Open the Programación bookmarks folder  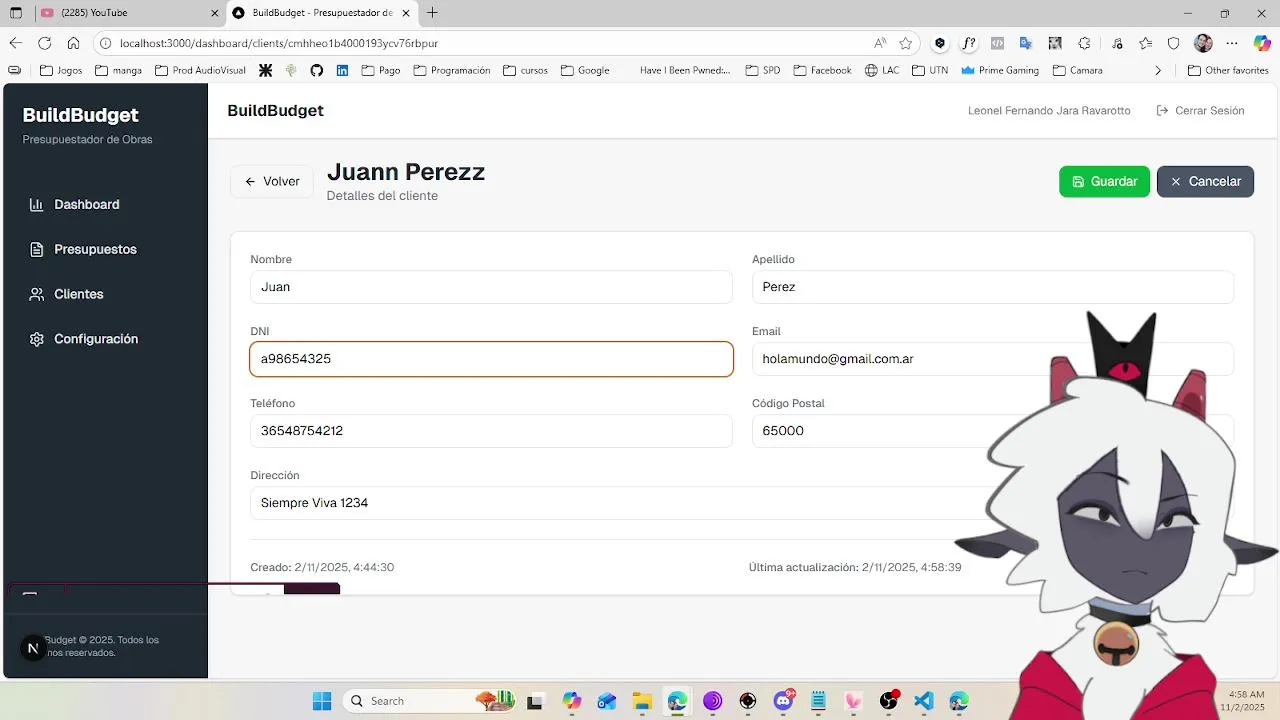[452, 71]
